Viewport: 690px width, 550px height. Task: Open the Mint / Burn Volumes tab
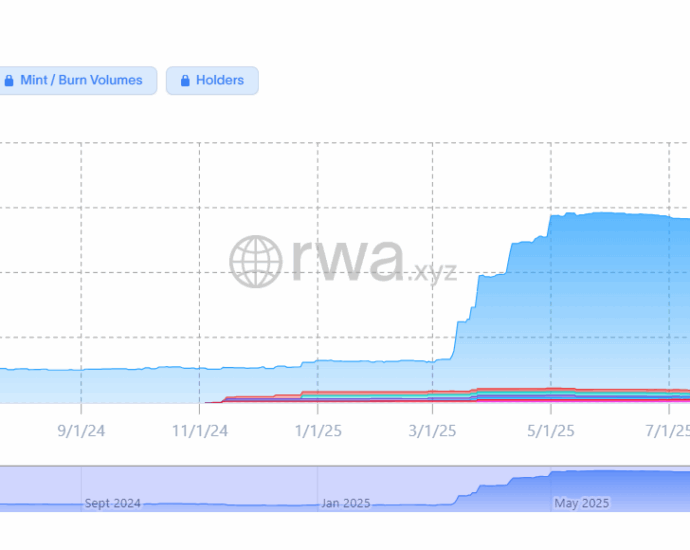[x=77, y=81]
